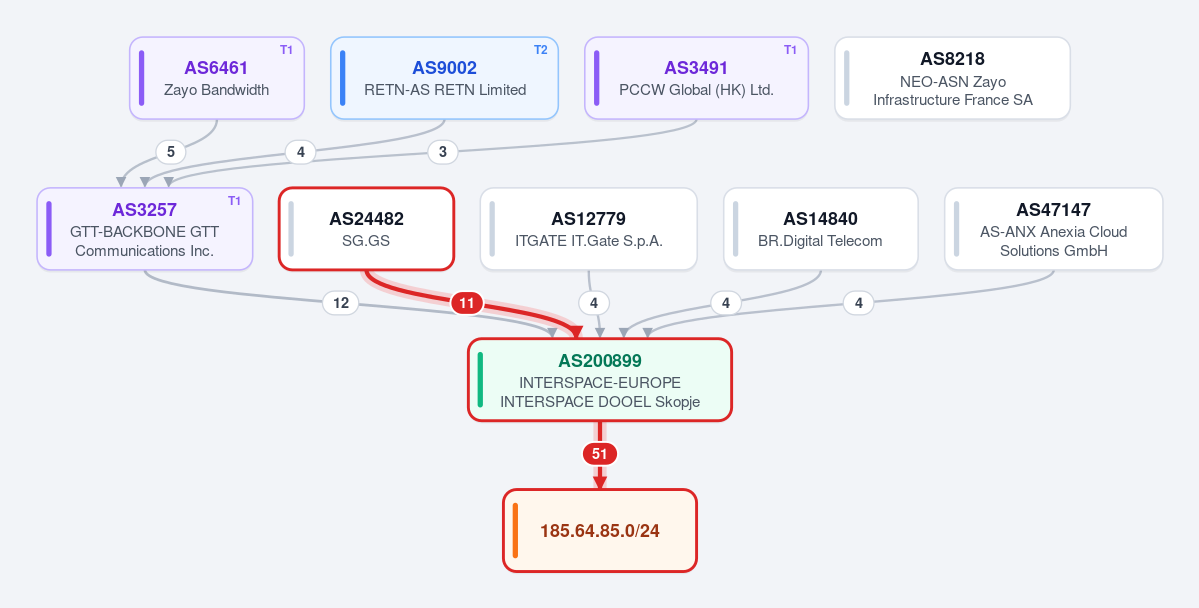Viewport: 1199px width, 608px height.
Task: Select the AS6461 Zayo Bandwidth node
Action: 216,78
